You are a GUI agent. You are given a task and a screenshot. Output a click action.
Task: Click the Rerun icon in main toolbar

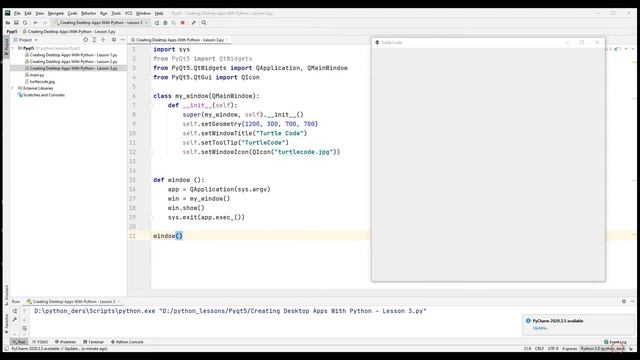coord(157,23)
